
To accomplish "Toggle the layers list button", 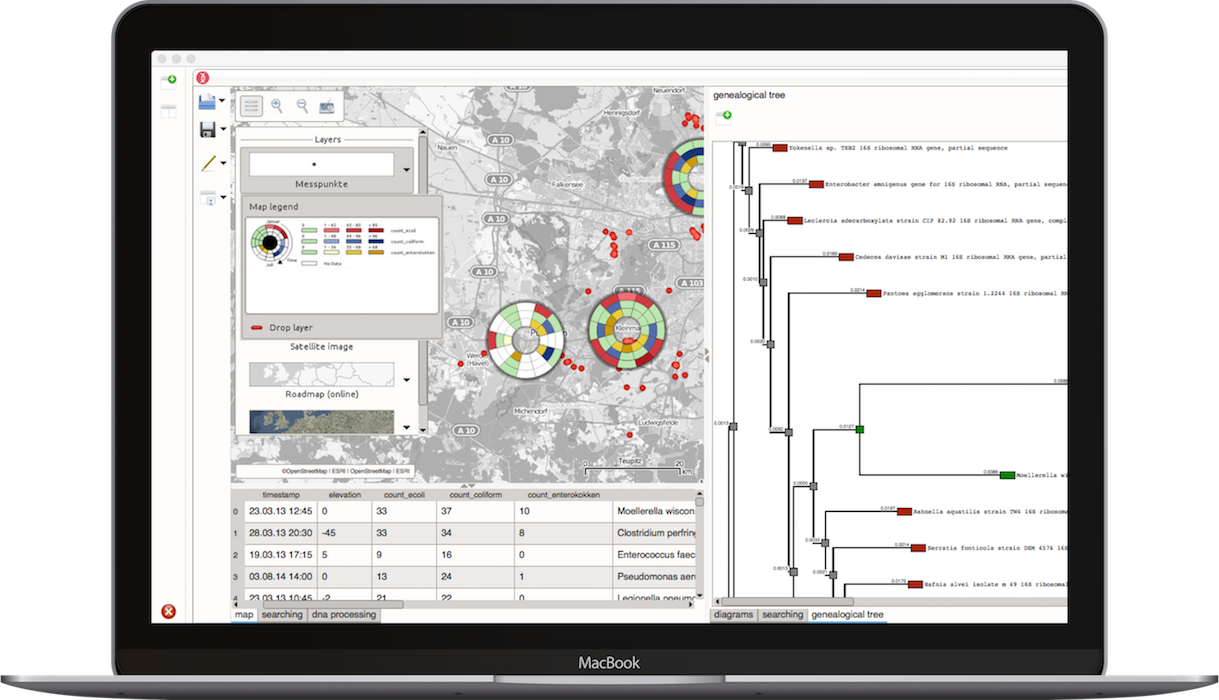I will [251, 105].
